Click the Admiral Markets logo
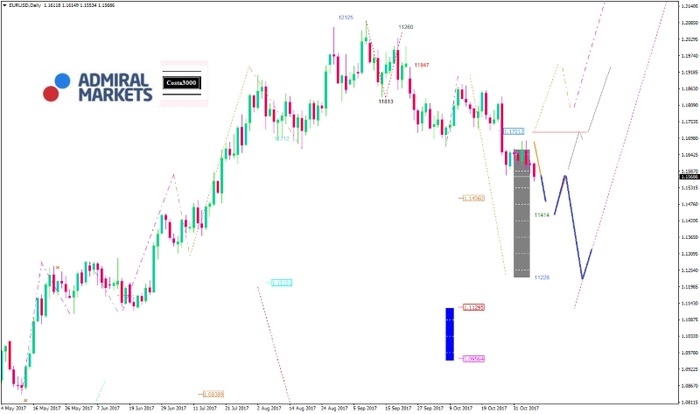The width and height of the screenshot is (700, 414). point(98,87)
